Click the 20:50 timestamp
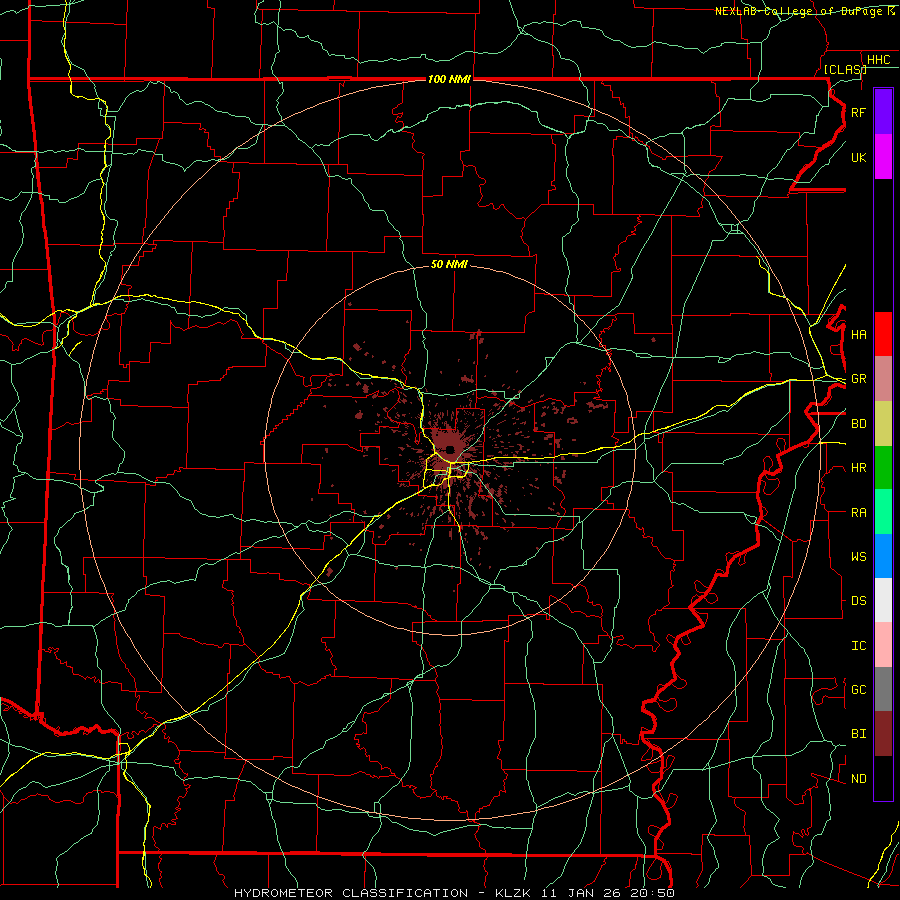This screenshot has height=900, width=900. [x=652, y=893]
